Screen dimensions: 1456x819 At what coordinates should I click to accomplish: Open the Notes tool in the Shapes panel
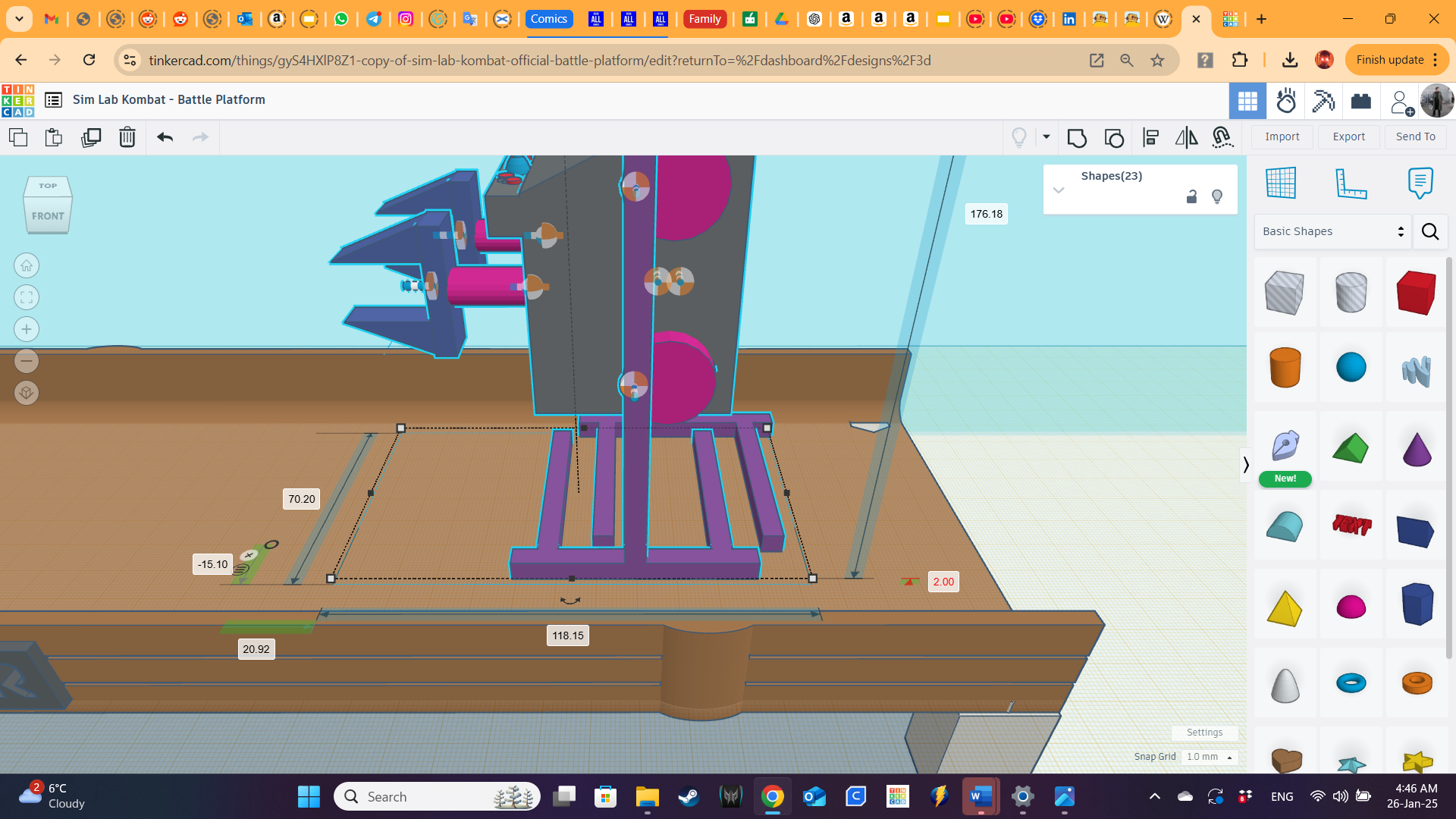[1420, 183]
